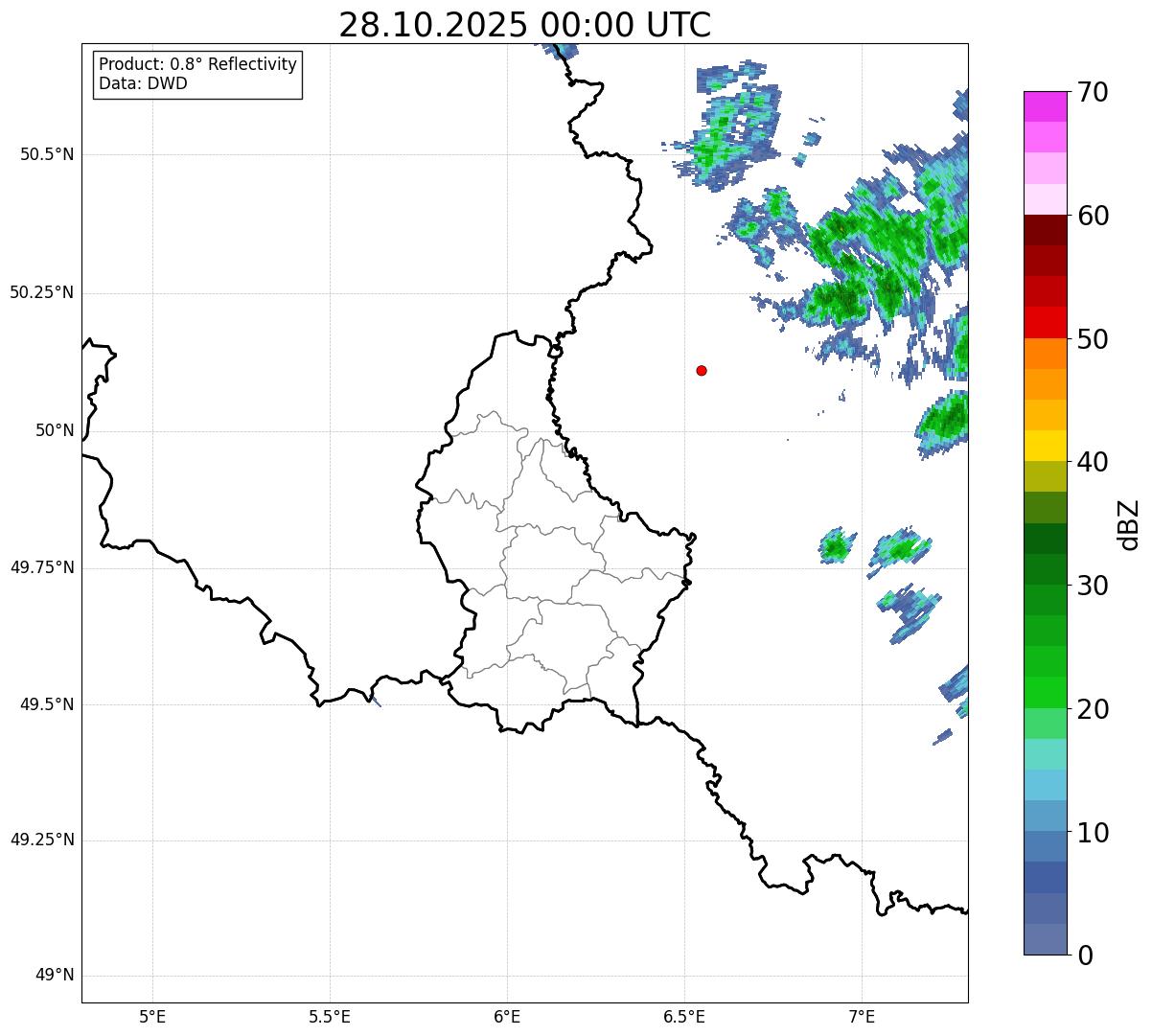
Task: Click the bright red colorbar segment below 50
Action: point(1046,323)
